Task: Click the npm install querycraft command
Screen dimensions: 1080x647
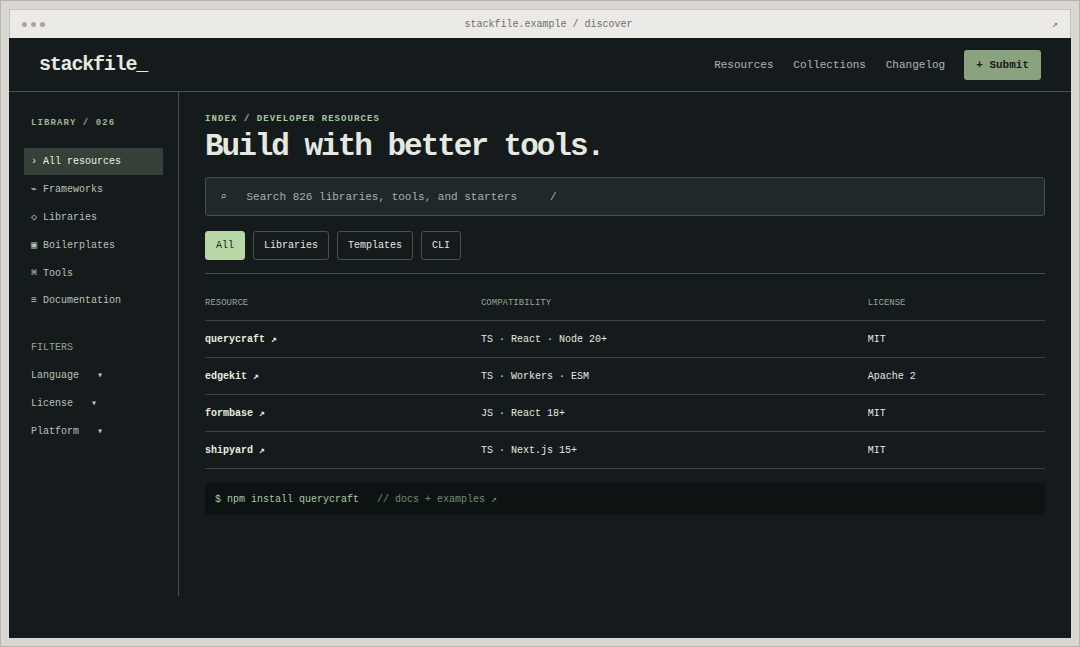Action: [x=287, y=499]
